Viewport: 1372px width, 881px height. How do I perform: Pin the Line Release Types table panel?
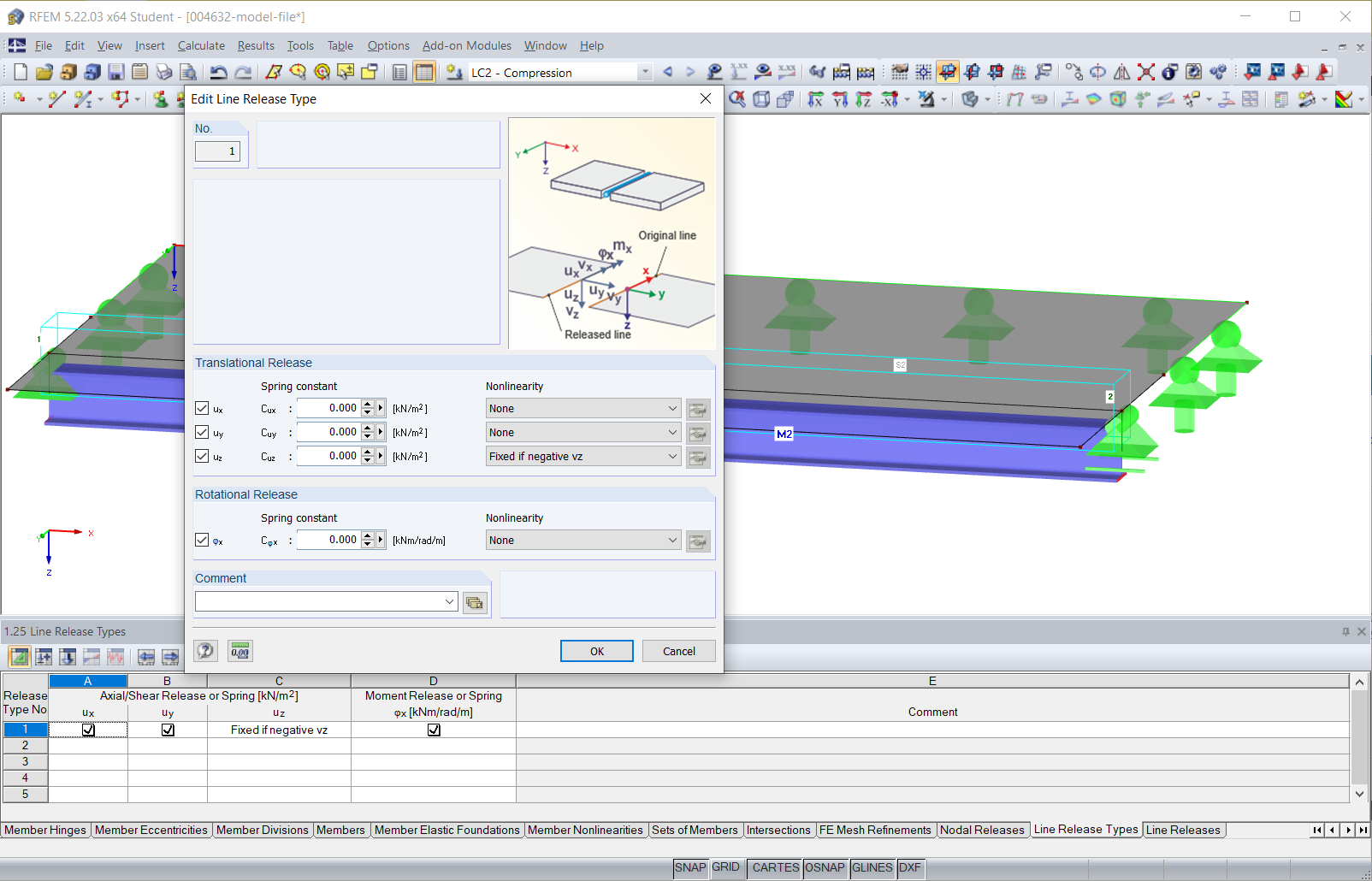coord(1345,631)
